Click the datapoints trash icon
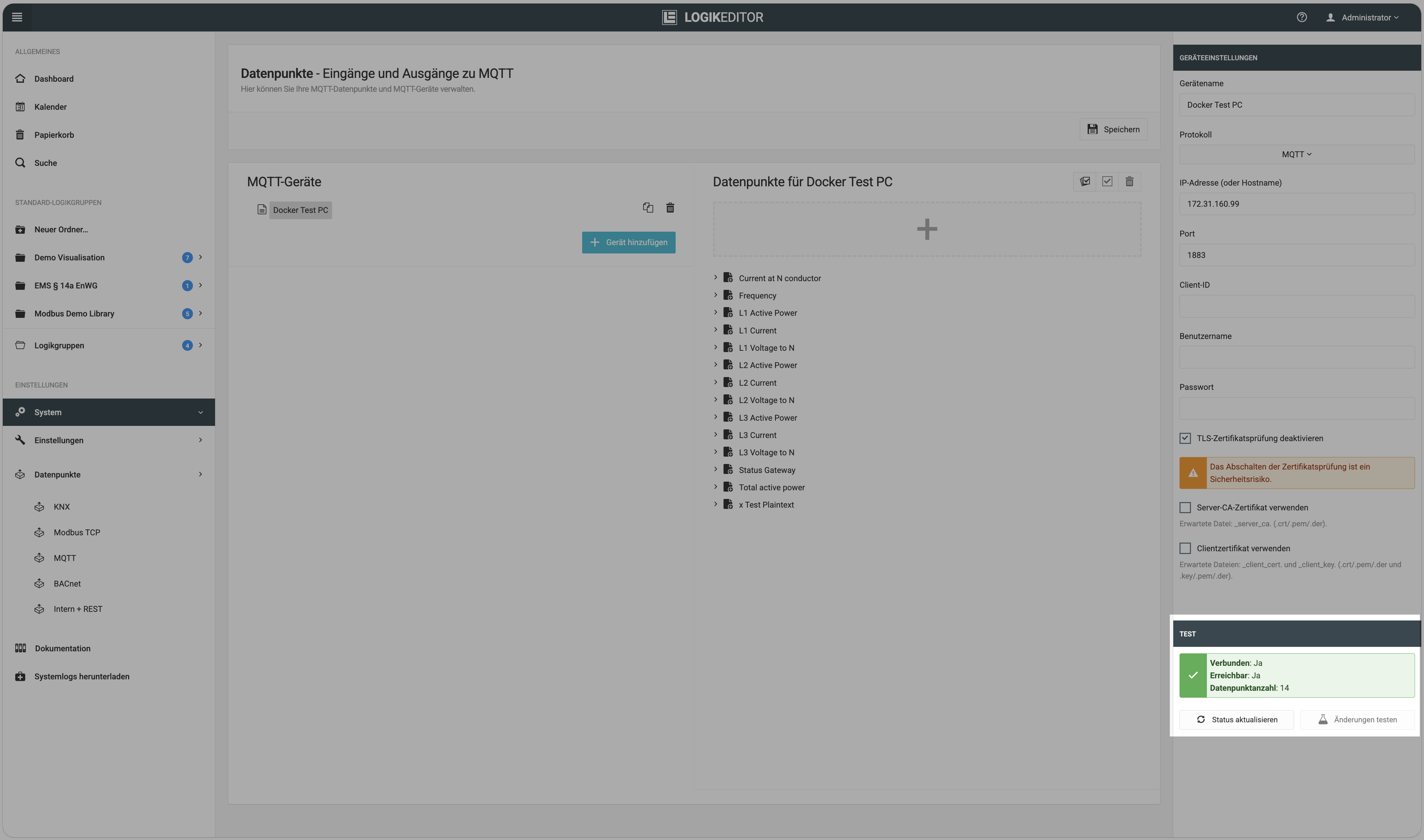The width and height of the screenshot is (1424, 840). click(1129, 181)
